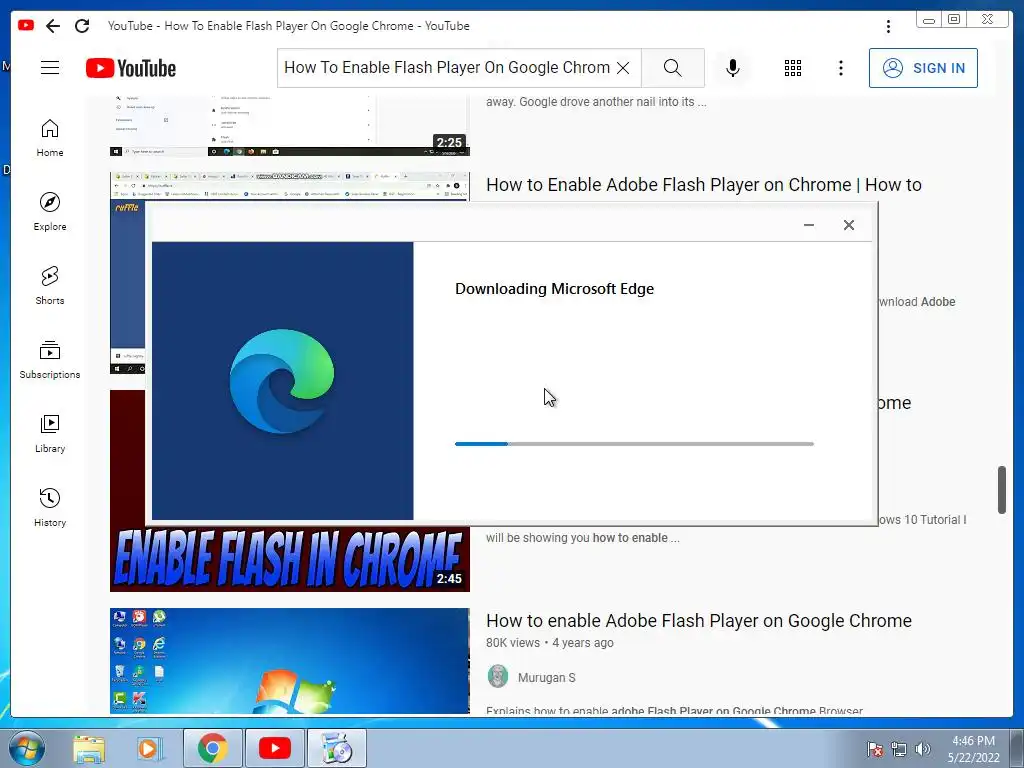Click the Edge download progress bar

pyautogui.click(x=634, y=444)
